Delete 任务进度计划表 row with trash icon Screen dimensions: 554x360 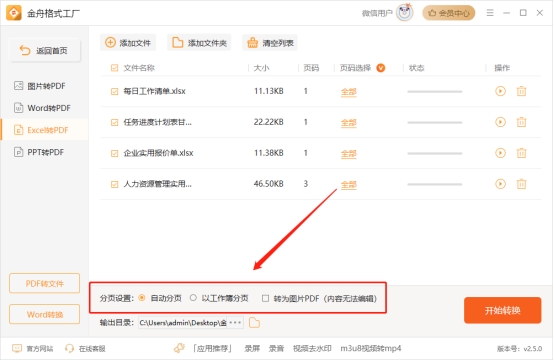pyautogui.click(x=521, y=122)
